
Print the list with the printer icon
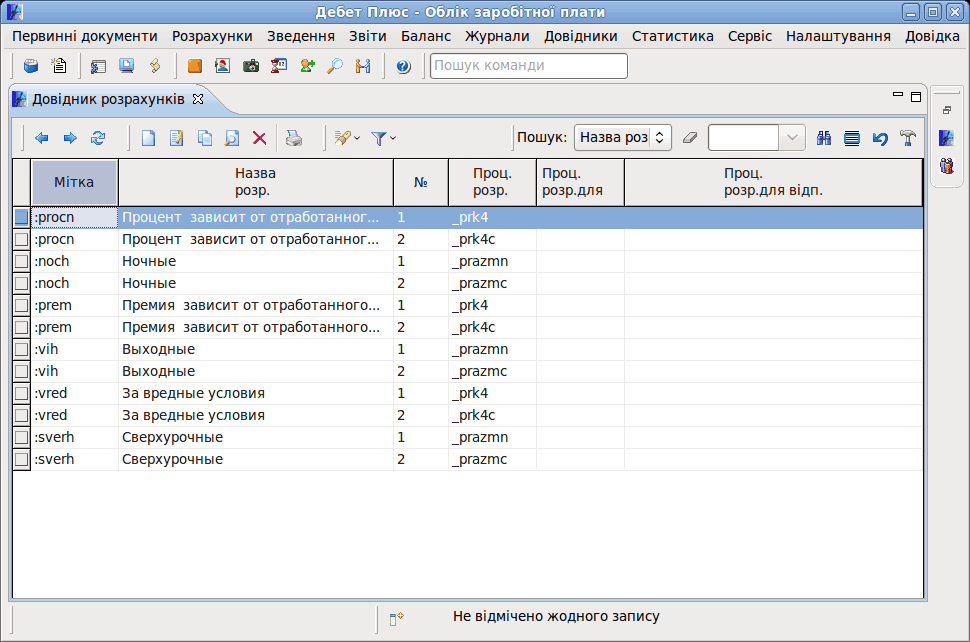pyautogui.click(x=294, y=138)
